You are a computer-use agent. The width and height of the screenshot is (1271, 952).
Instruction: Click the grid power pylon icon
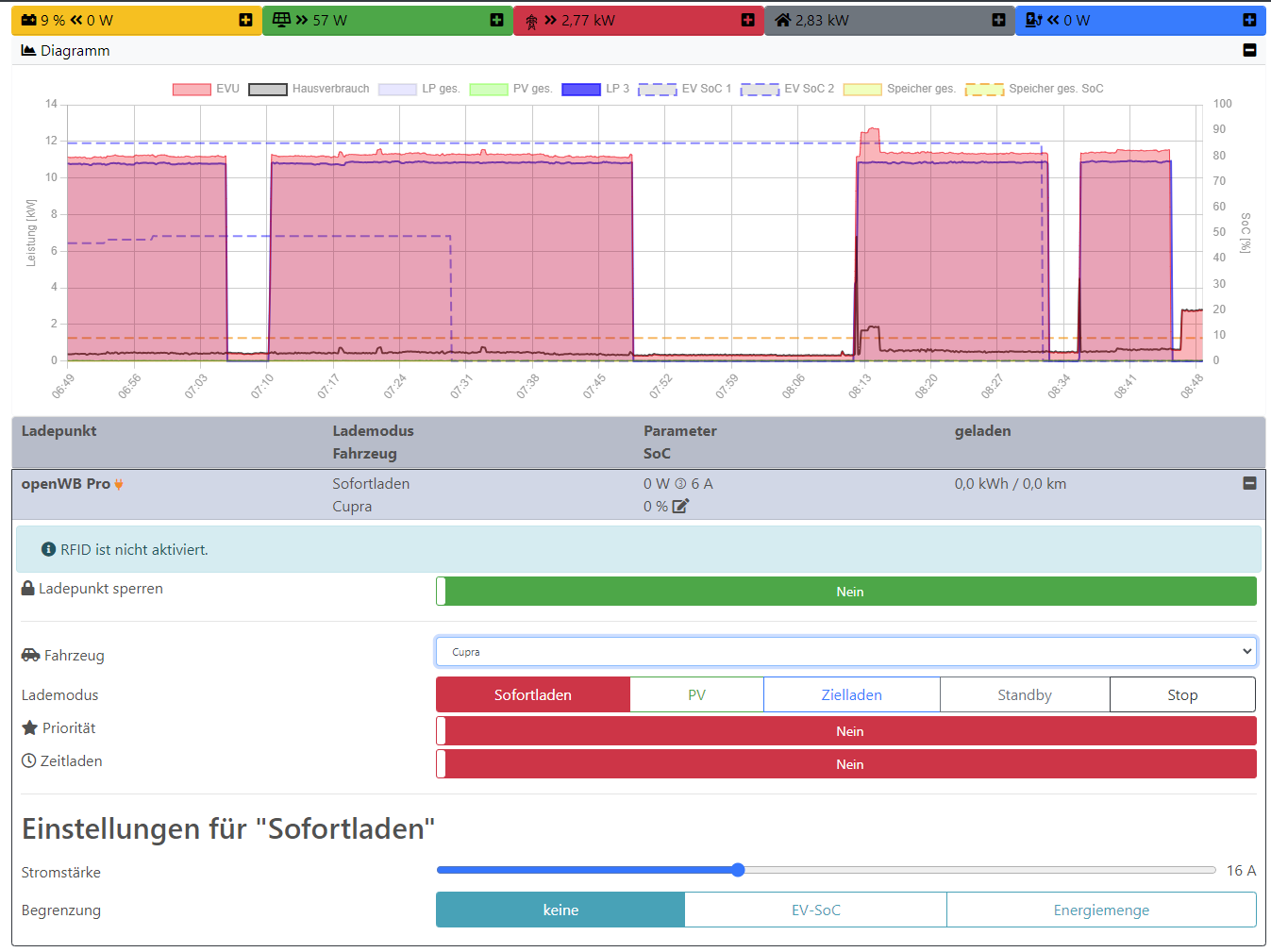click(x=531, y=21)
